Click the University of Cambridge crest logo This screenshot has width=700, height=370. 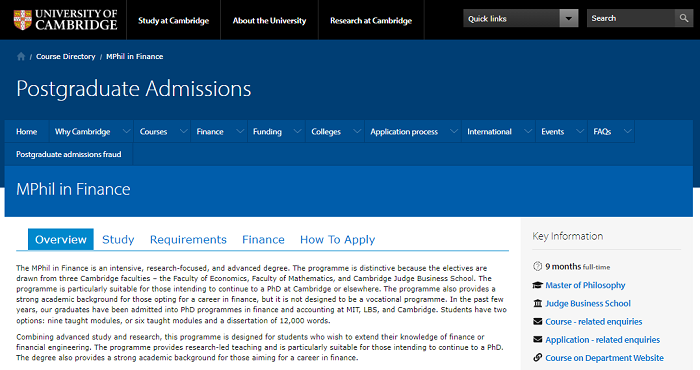click(x=22, y=20)
